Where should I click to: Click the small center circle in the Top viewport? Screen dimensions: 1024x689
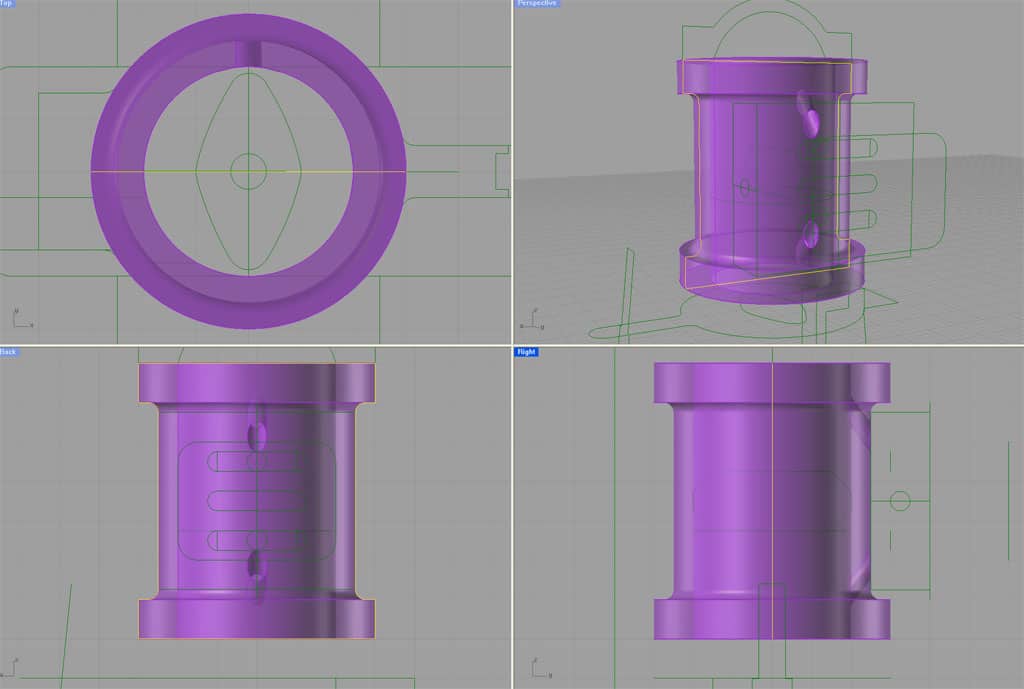(248, 170)
